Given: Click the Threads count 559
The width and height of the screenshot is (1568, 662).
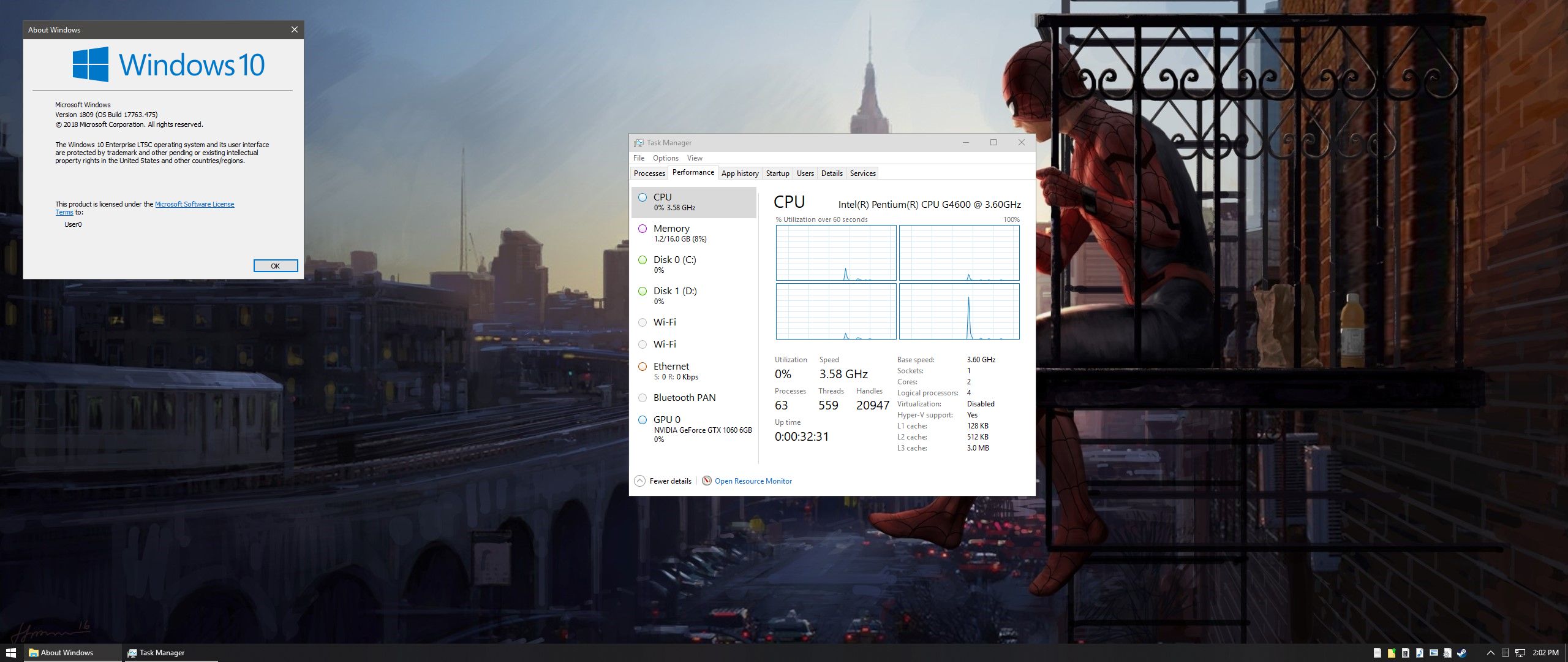Looking at the screenshot, I should (828, 405).
